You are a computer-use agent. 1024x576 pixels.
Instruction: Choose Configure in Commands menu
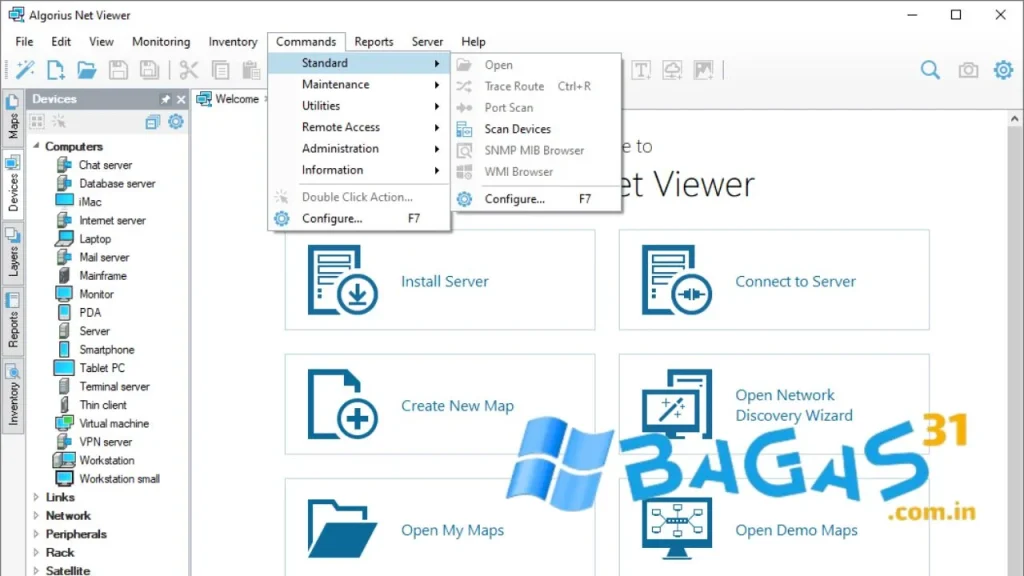point(359,218)
